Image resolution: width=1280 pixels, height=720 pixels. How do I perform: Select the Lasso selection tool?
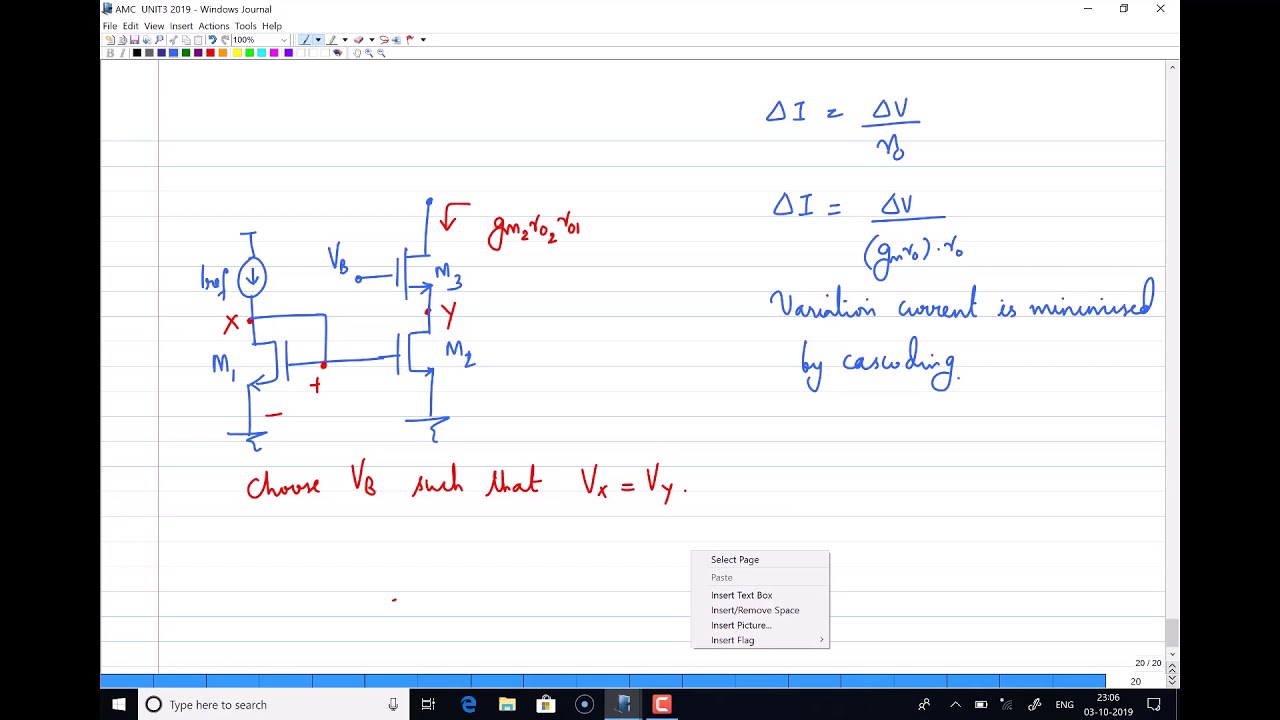pos(384,40)
